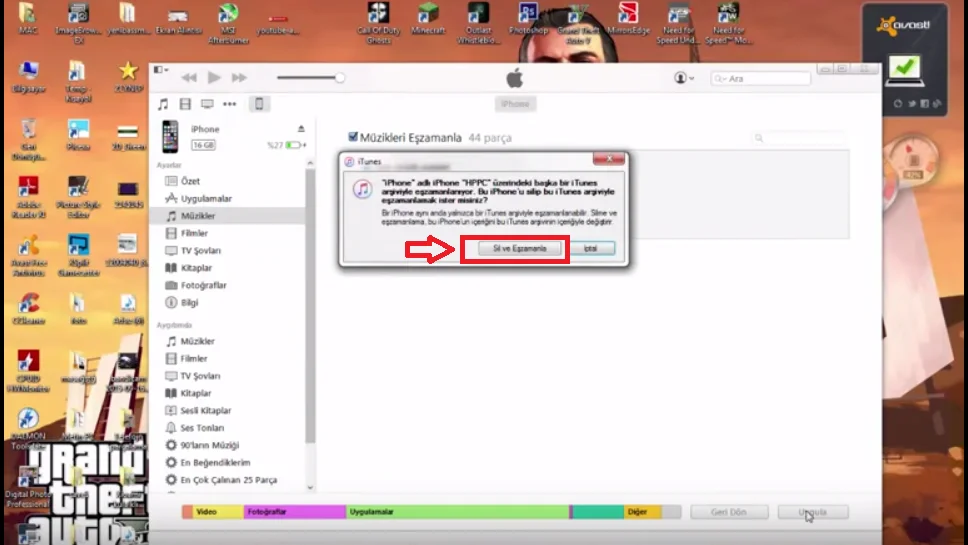Click Uygulamalar segment in storage bar
This screenshot has height=545, width=968.
tap(457, 512)
